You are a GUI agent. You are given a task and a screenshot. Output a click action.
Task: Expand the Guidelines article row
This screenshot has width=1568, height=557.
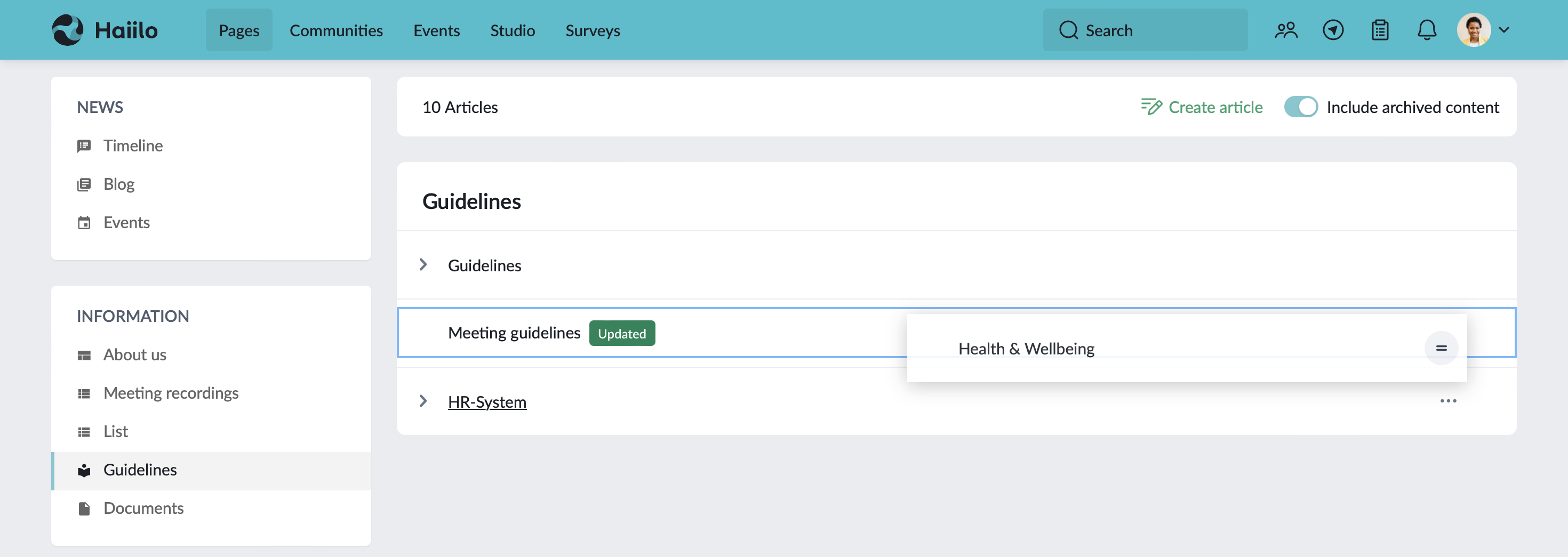point(423,265)
